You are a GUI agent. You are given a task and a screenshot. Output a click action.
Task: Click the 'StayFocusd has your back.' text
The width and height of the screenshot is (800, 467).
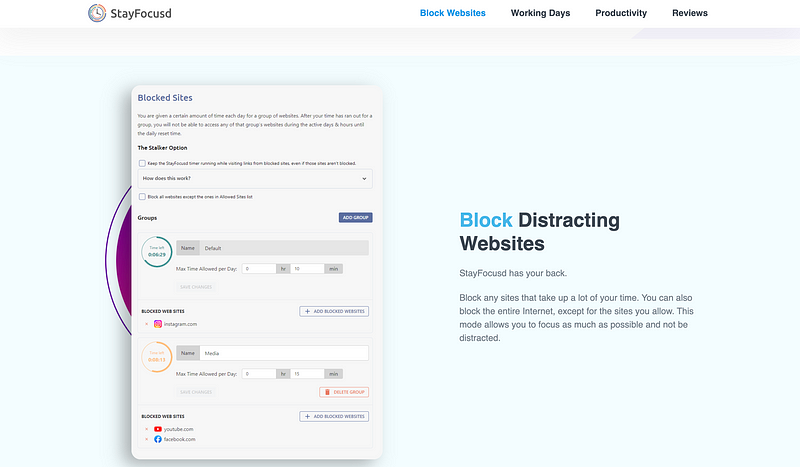[x=513, y=273]
